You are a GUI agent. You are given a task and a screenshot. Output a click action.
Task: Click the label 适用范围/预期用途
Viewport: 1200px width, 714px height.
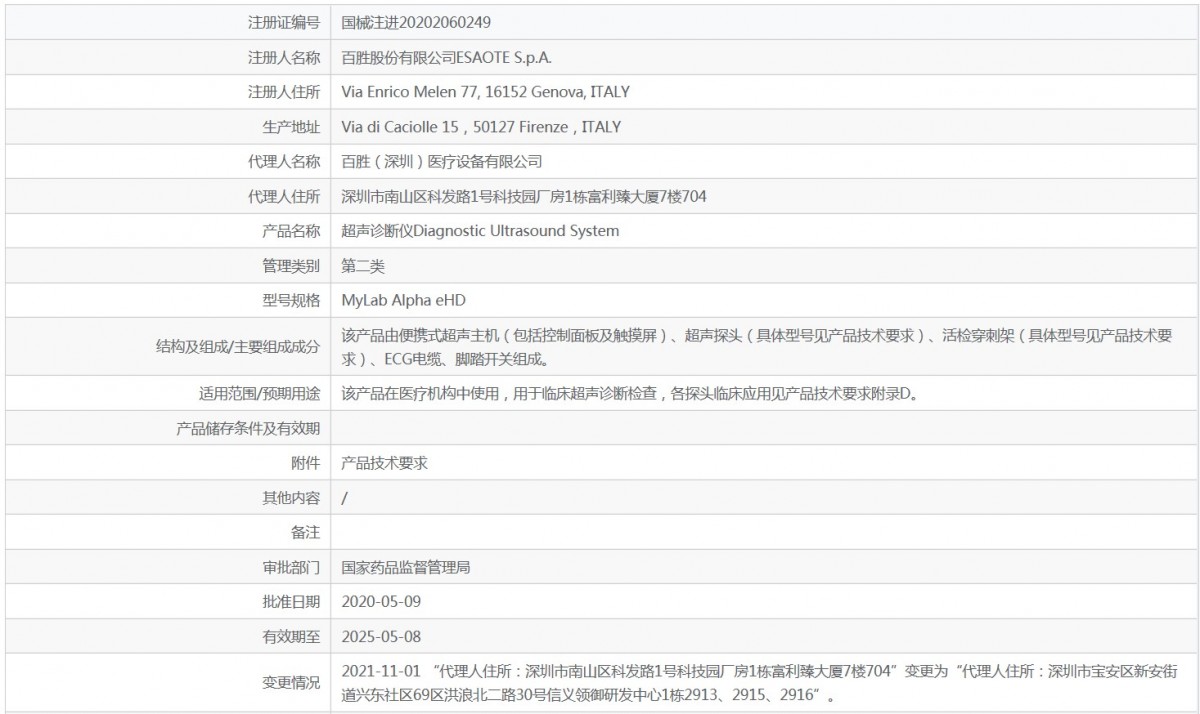[260, 393]
